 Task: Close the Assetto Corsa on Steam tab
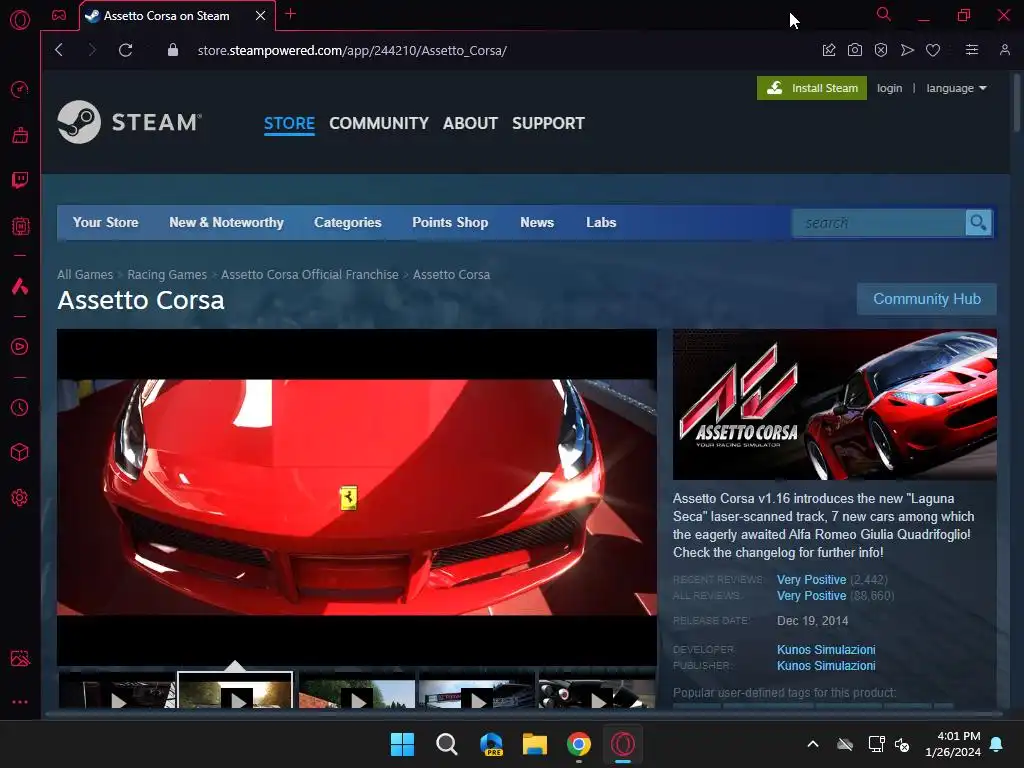click(260, 16)
